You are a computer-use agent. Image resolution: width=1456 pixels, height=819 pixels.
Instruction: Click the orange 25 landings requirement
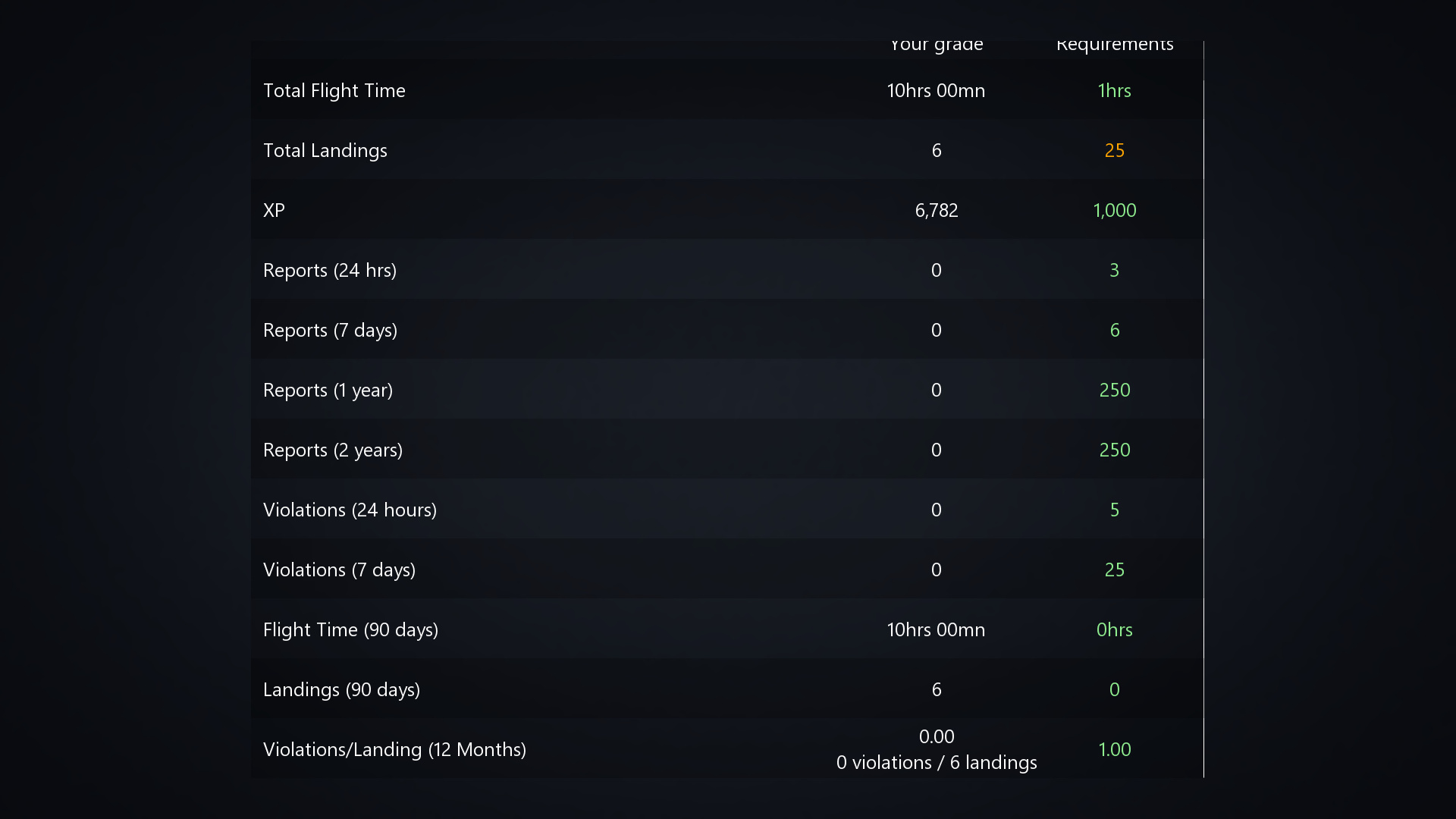[x=1114, y=150]
